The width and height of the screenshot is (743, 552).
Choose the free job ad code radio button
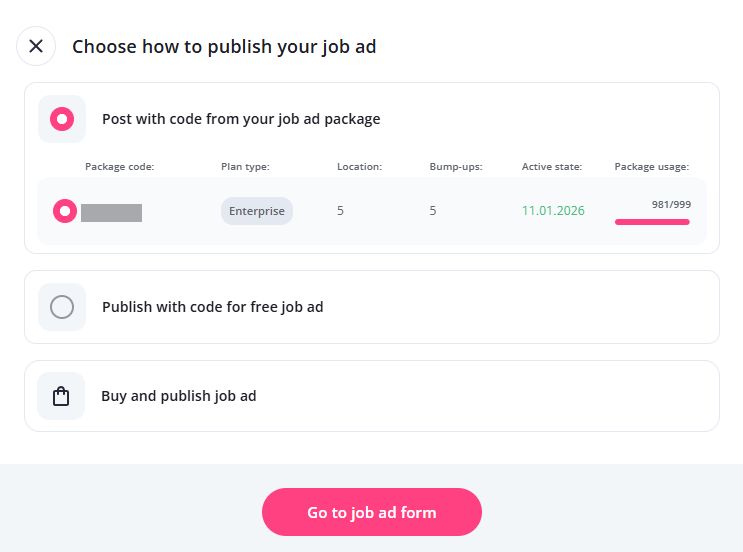click(62, 307)
